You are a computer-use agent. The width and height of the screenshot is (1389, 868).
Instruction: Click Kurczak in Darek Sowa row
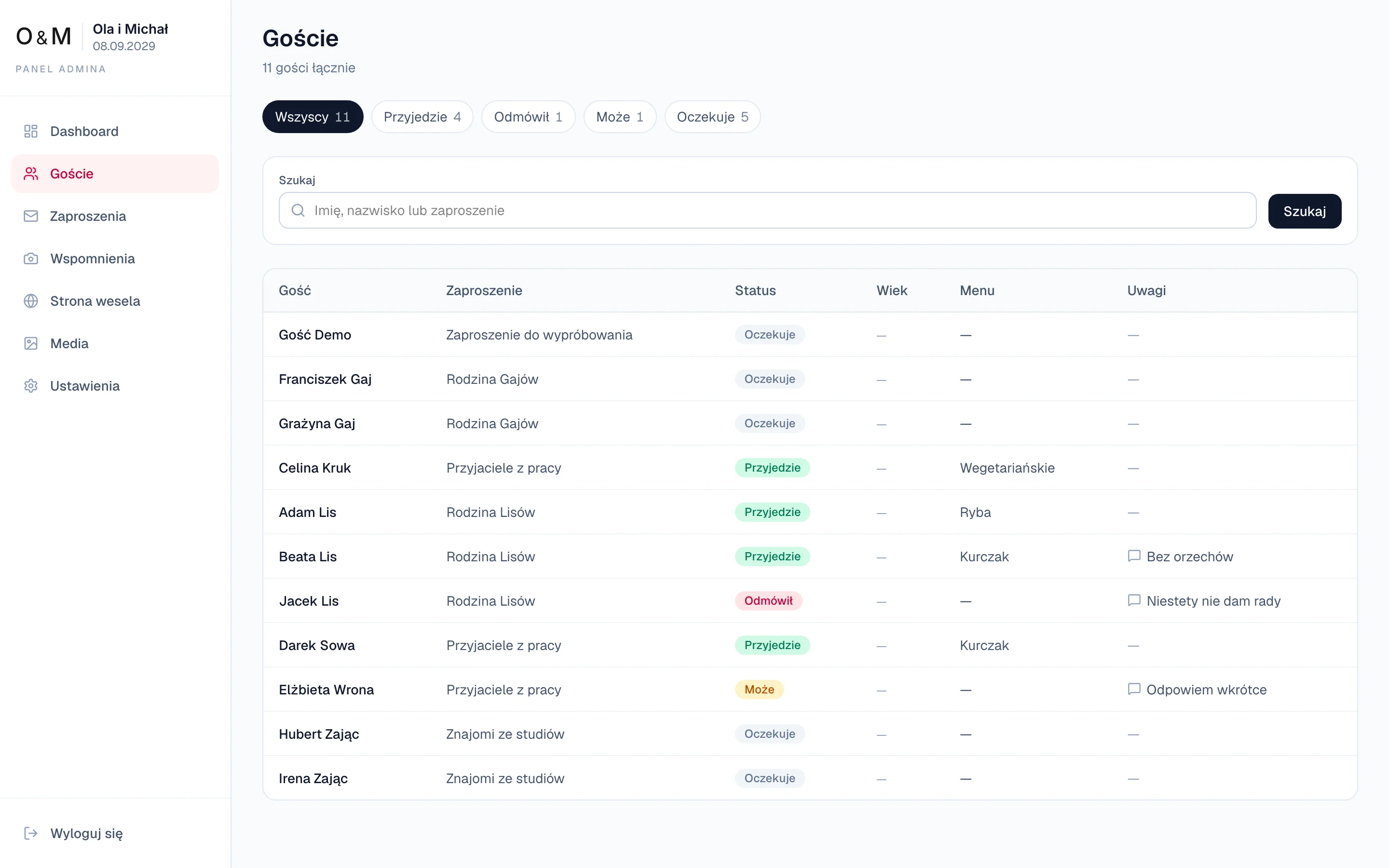tap(984, 645)
